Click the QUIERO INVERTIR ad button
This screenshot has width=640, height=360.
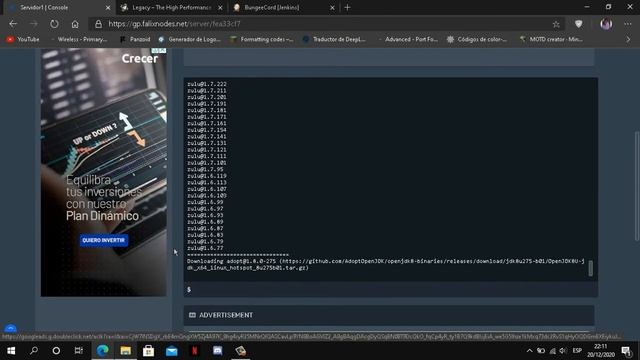(104, 240)
